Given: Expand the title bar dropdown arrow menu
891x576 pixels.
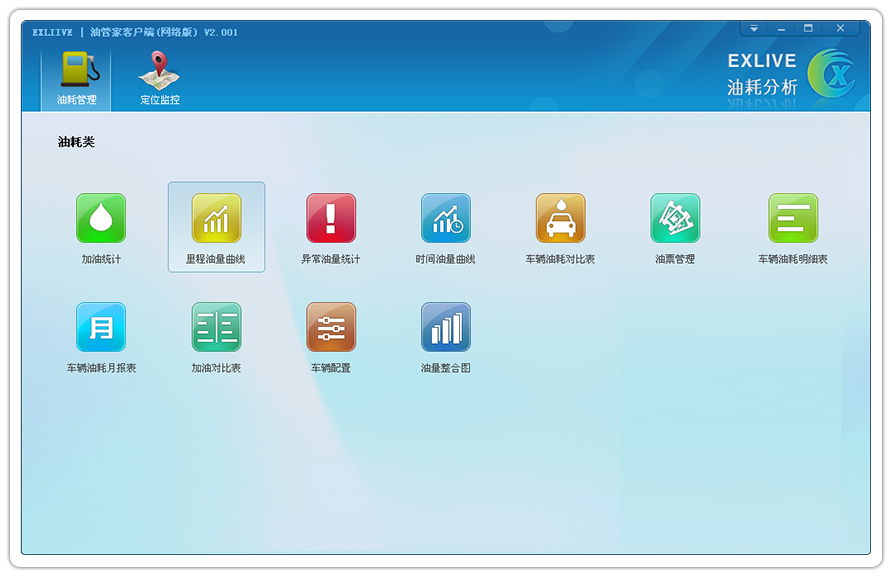Looking at the screenshot, I should (x=754, y=29).
